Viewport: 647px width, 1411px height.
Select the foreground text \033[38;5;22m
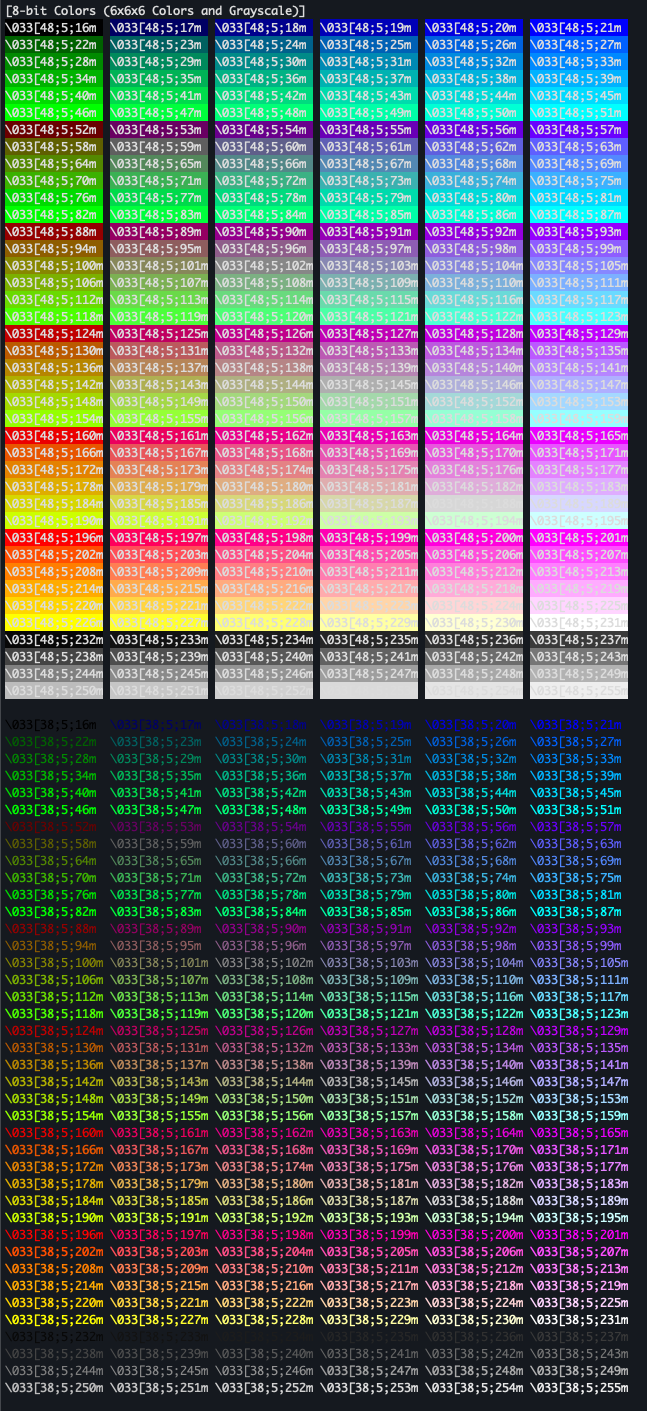pos(51,742)
